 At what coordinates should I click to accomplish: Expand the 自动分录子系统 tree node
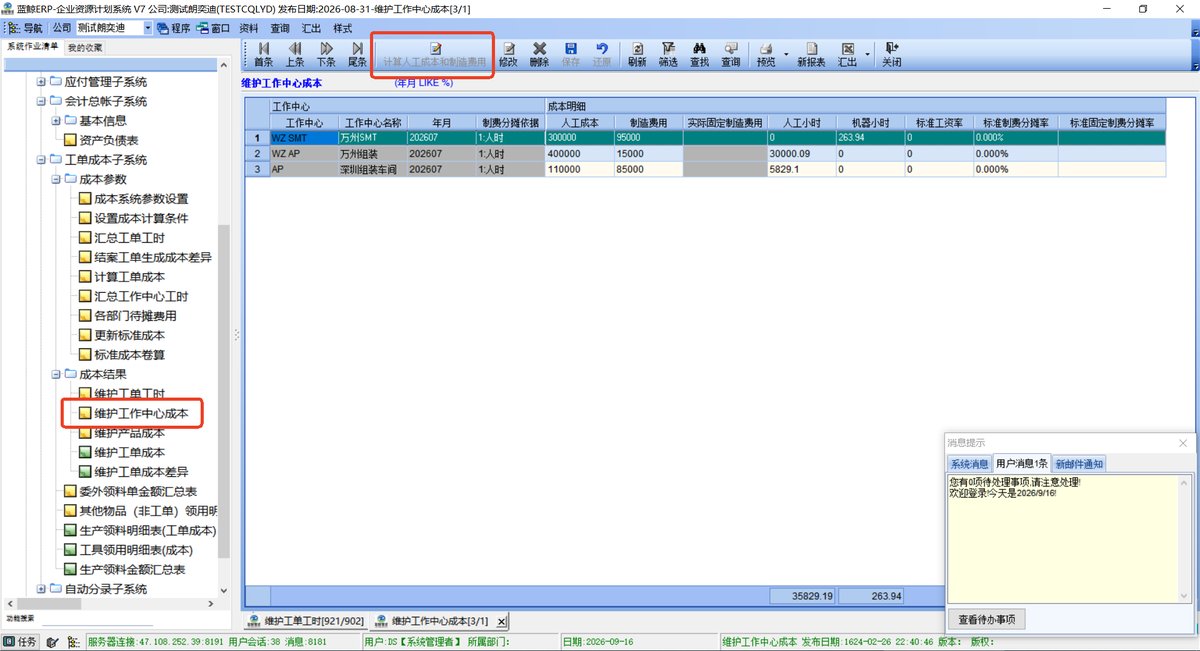coord(41,589)
